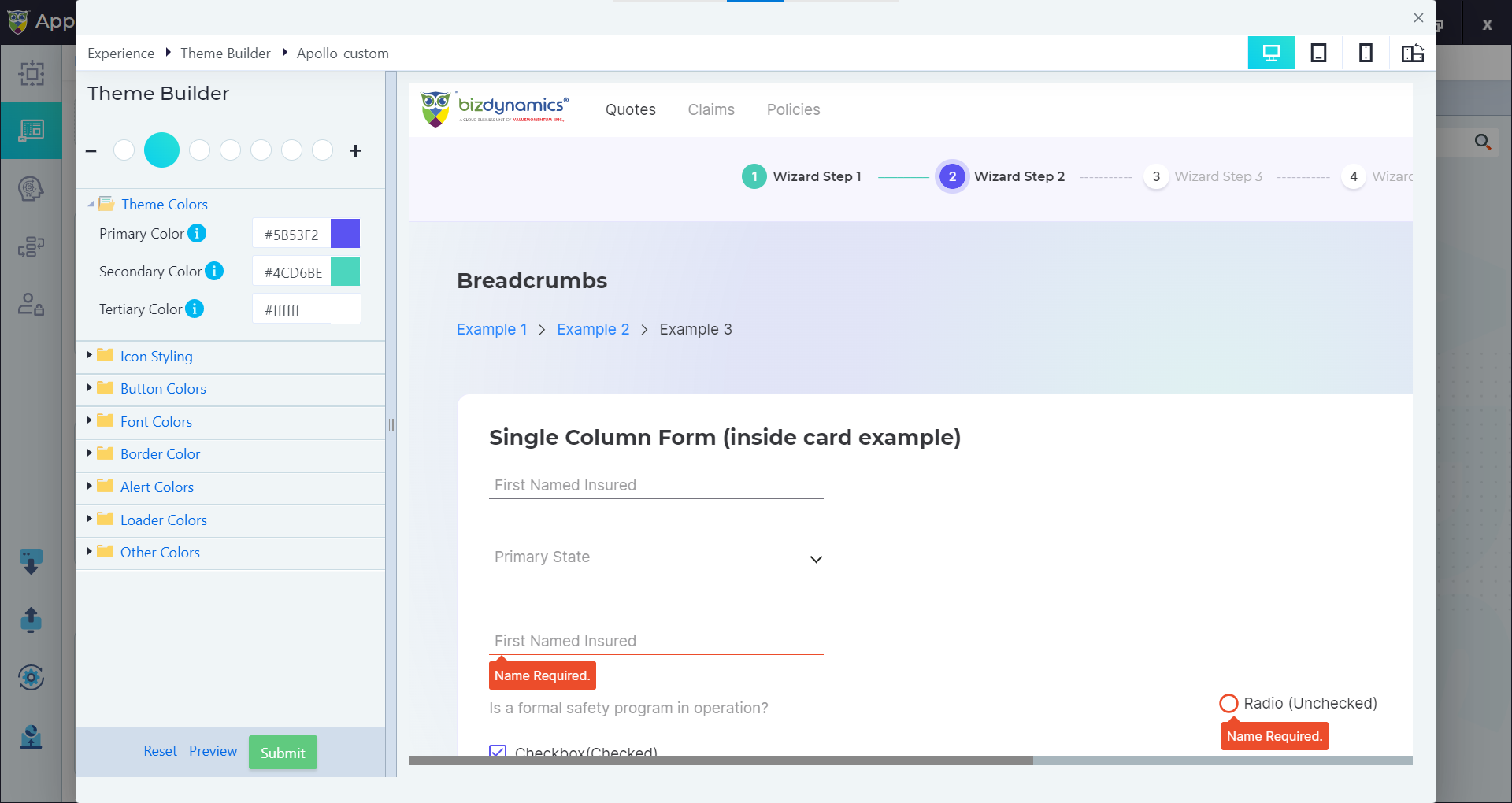Viewport: 1512px width, 803px height.
Task: Select the active cyan theme circle
Action: coord(161,150)
